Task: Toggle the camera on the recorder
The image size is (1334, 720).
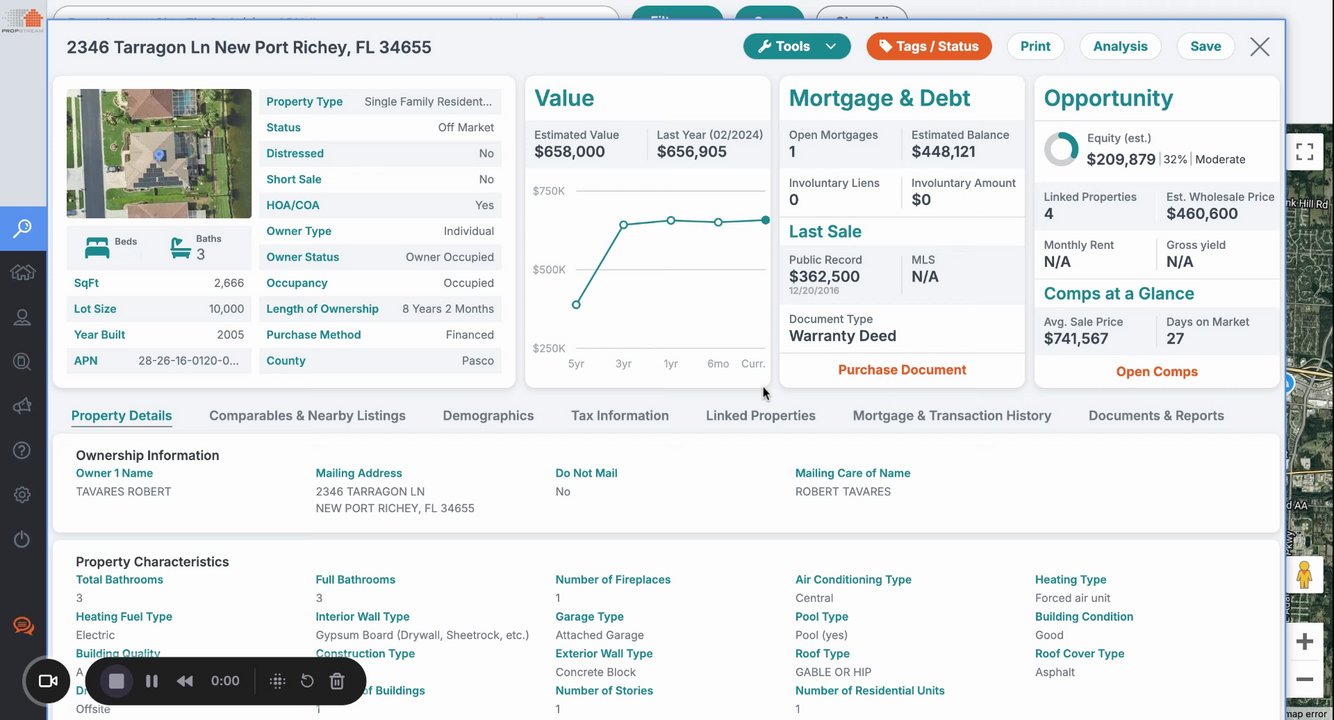Action: coord(47,681)
